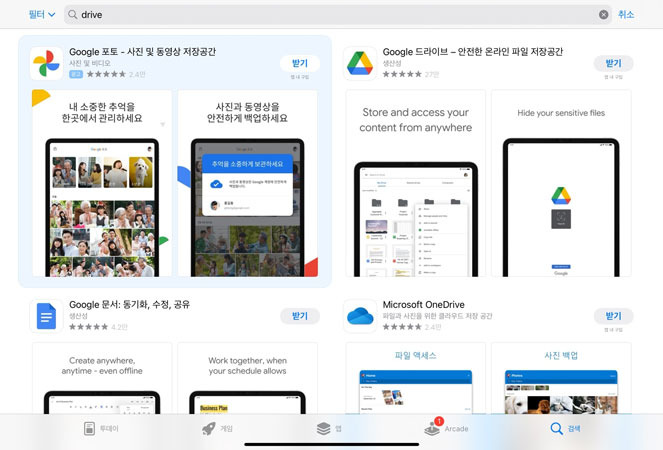Click the Google 드라이브 star rating

pyautogui.click(x=402, y=74)
